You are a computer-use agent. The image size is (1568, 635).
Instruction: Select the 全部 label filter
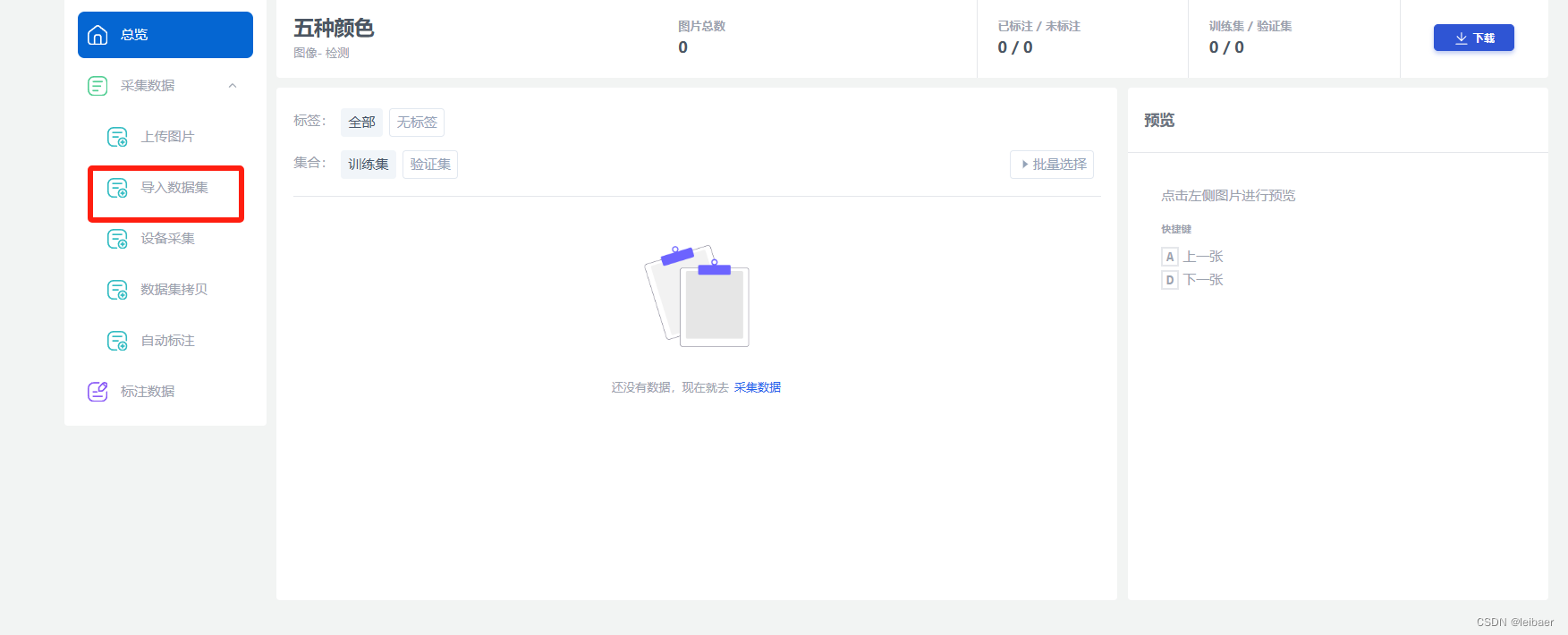click(361, 123)
